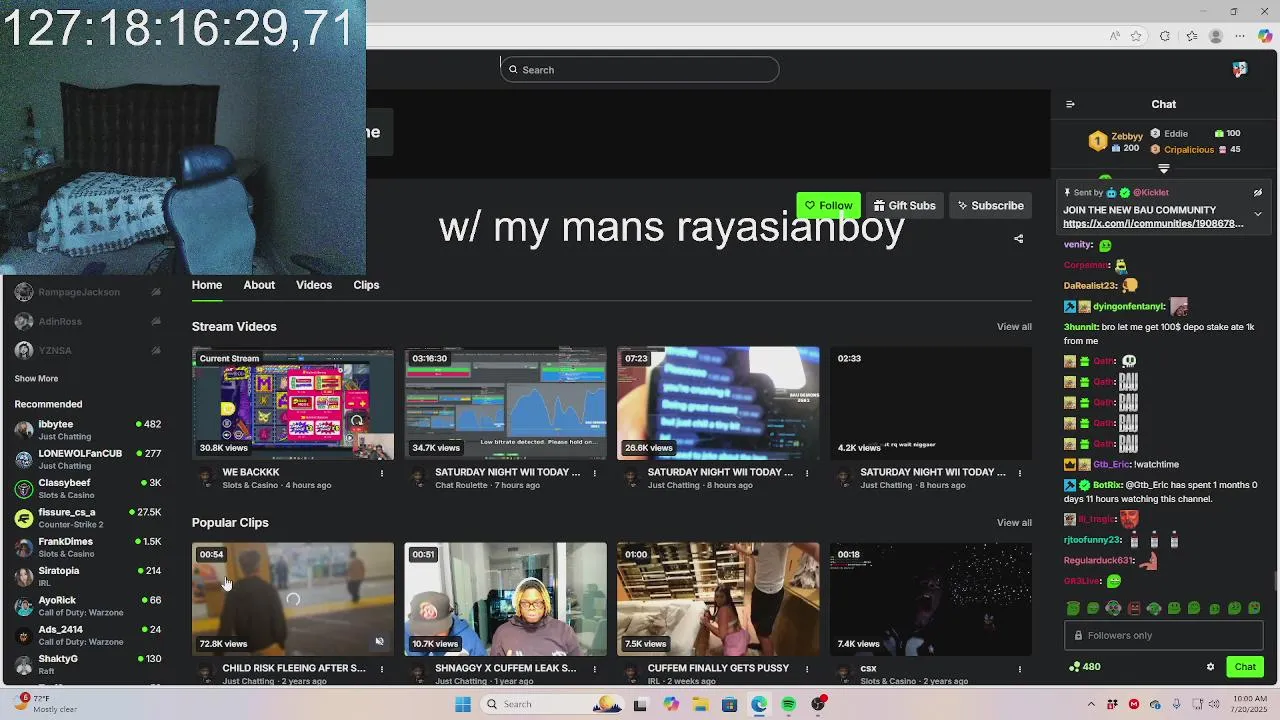The width and height of the screenshot is (1280, 720).
Task: Open weather widget showing 72°F
Action: coord(46,703)
